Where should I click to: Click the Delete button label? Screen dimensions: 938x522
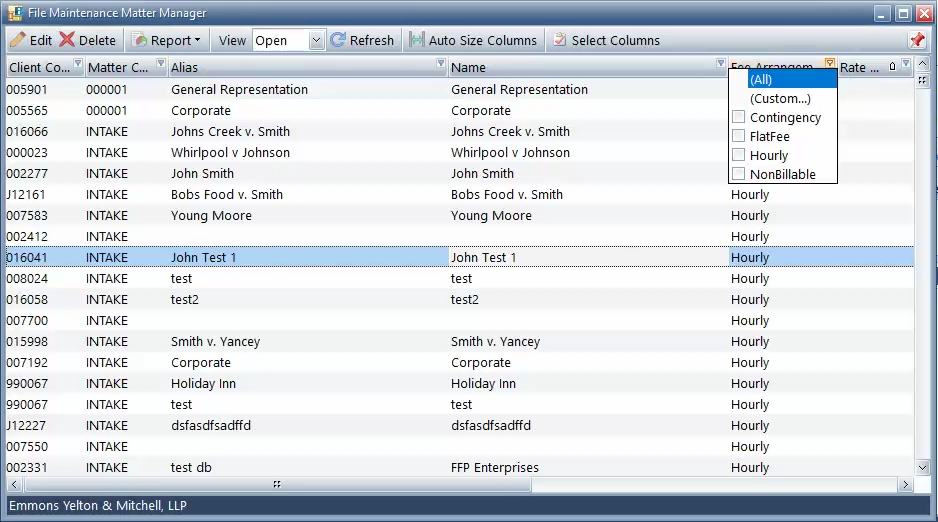97,41
